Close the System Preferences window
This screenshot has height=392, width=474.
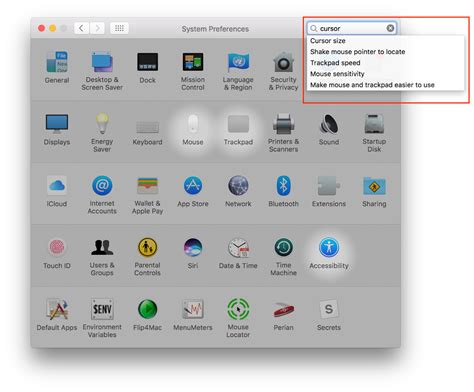41,28
